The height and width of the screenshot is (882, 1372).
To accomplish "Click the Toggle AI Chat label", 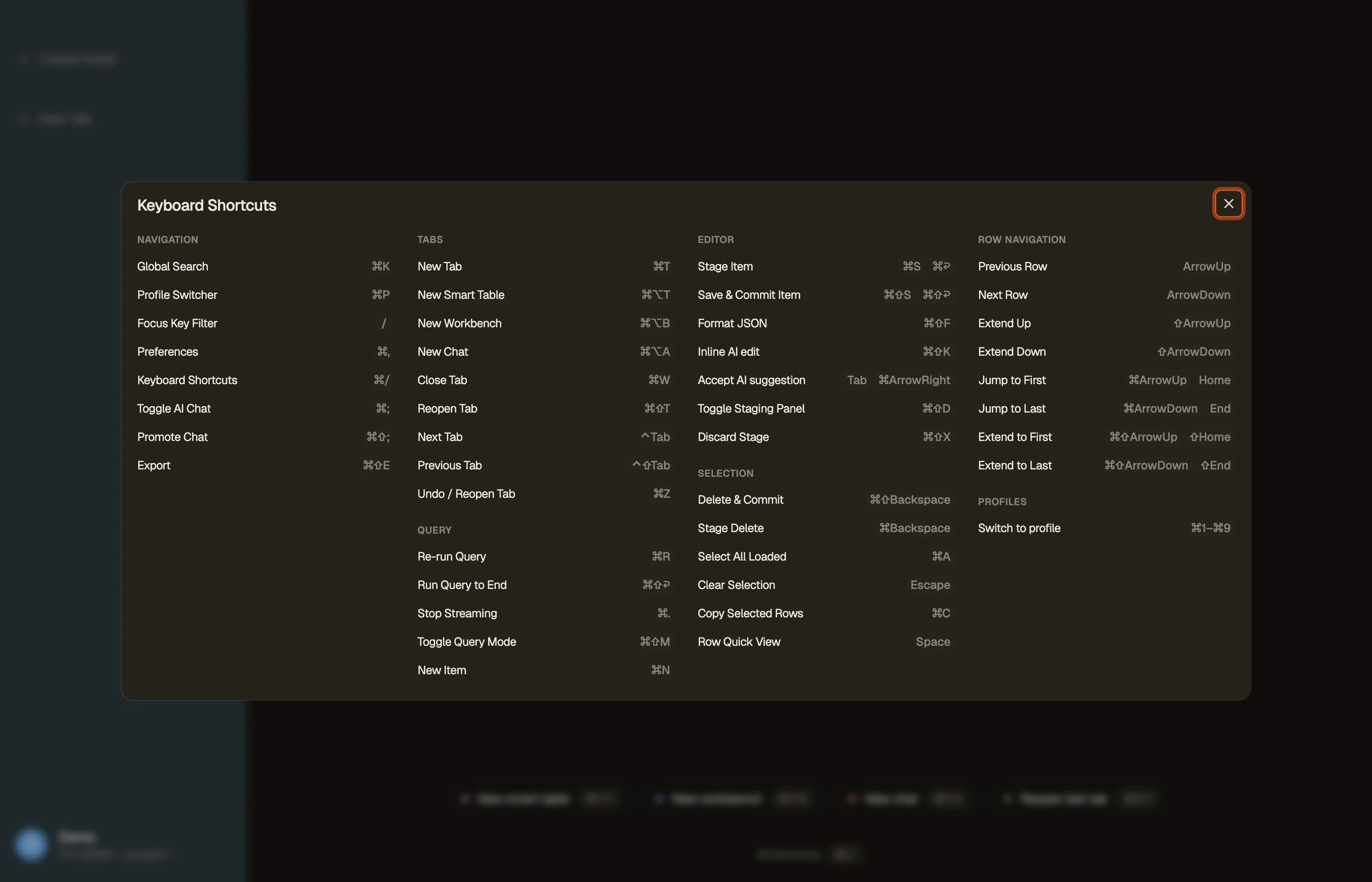I will [x=173, y=408].
